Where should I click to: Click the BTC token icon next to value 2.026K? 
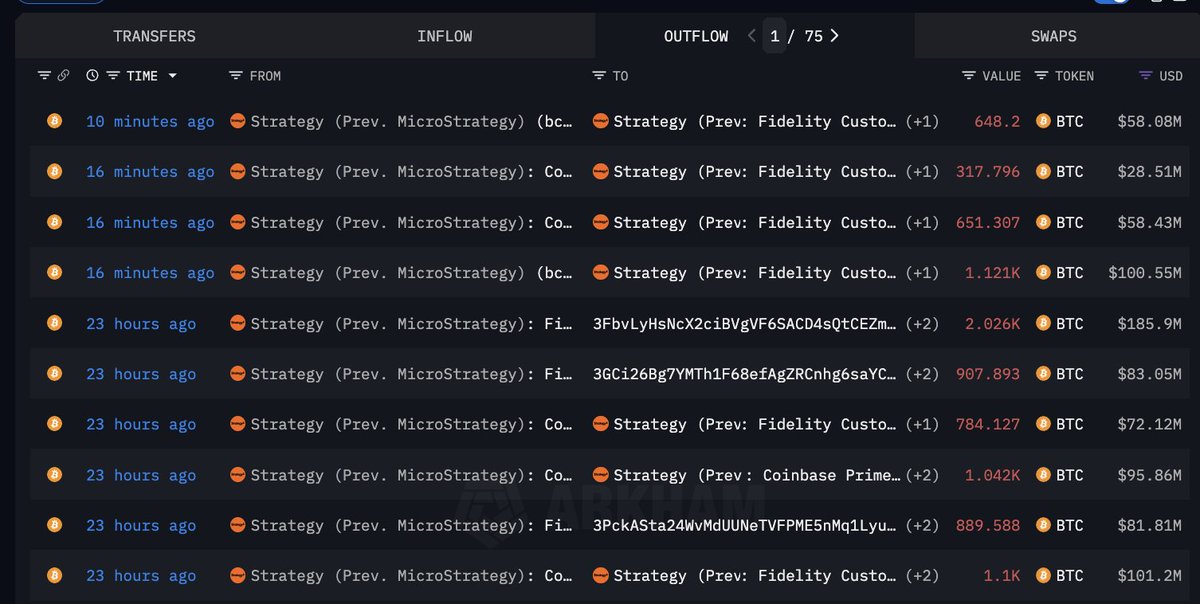coord(1043,323)
